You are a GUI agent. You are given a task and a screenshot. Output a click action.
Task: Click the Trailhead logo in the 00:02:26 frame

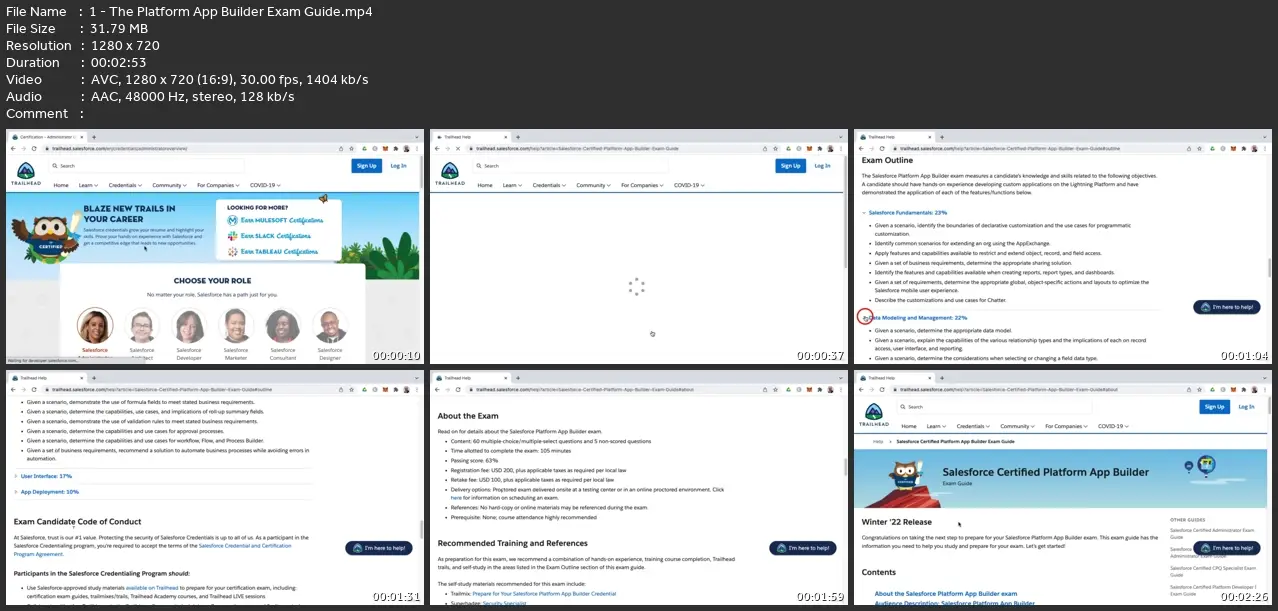pyautogui.click(x=874, y=413)
